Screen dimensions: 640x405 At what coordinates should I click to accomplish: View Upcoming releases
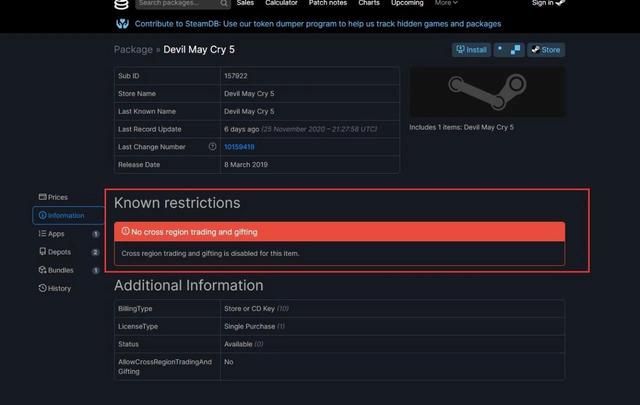point(407,3)
